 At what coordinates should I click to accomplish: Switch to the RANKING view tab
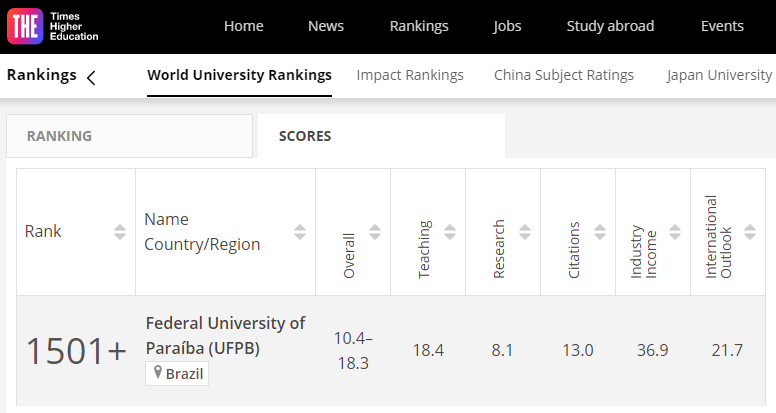click(130, 136)
